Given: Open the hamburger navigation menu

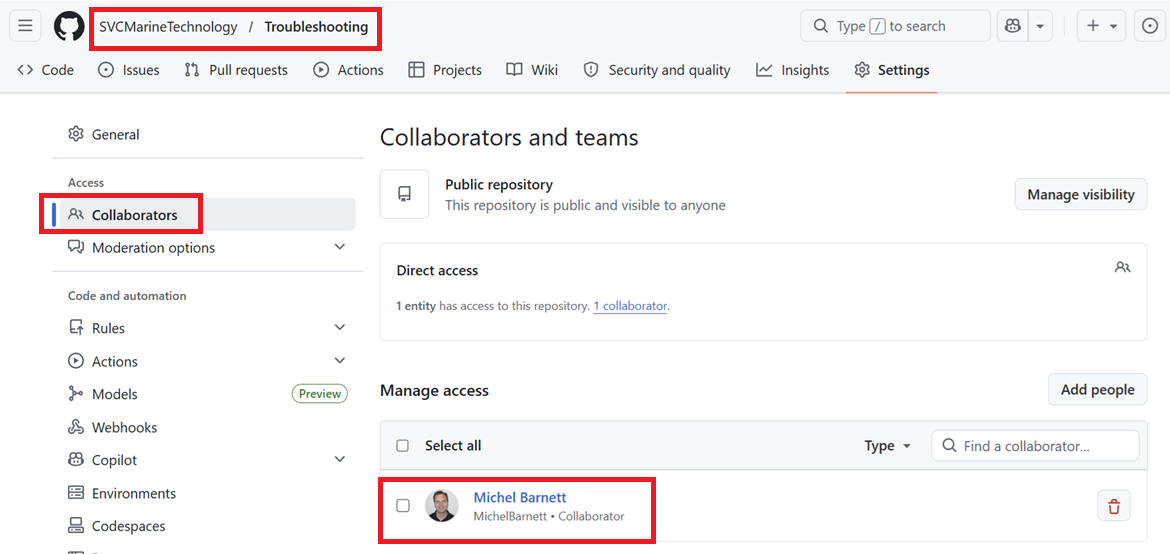Looking at the screenshot, I should (25, 26).
